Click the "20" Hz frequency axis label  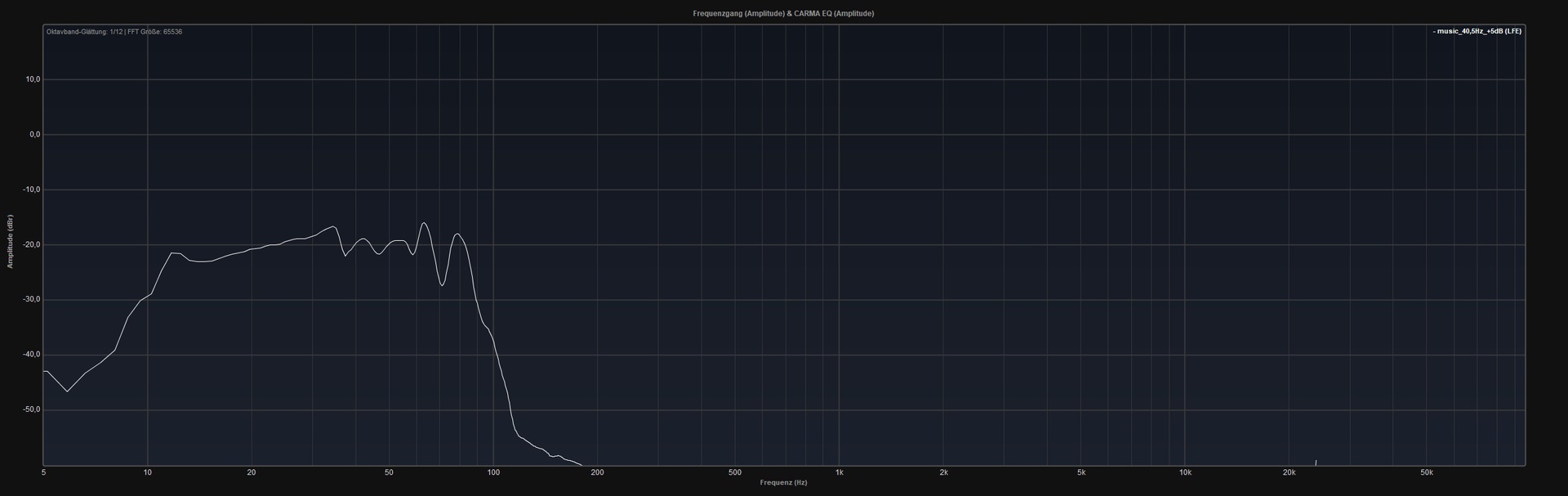(x=252, y=473)
